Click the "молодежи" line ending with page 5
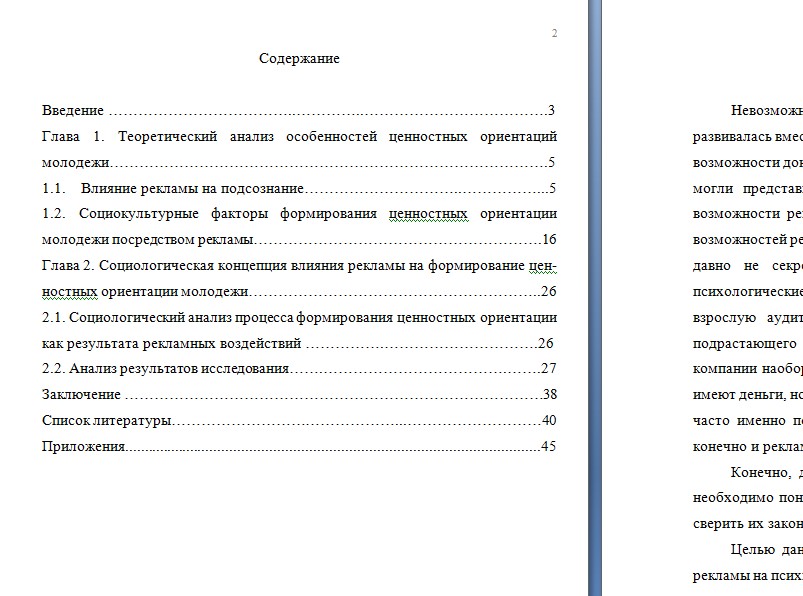The height and width of the screenshot is (596, 803). coord(299,162)
